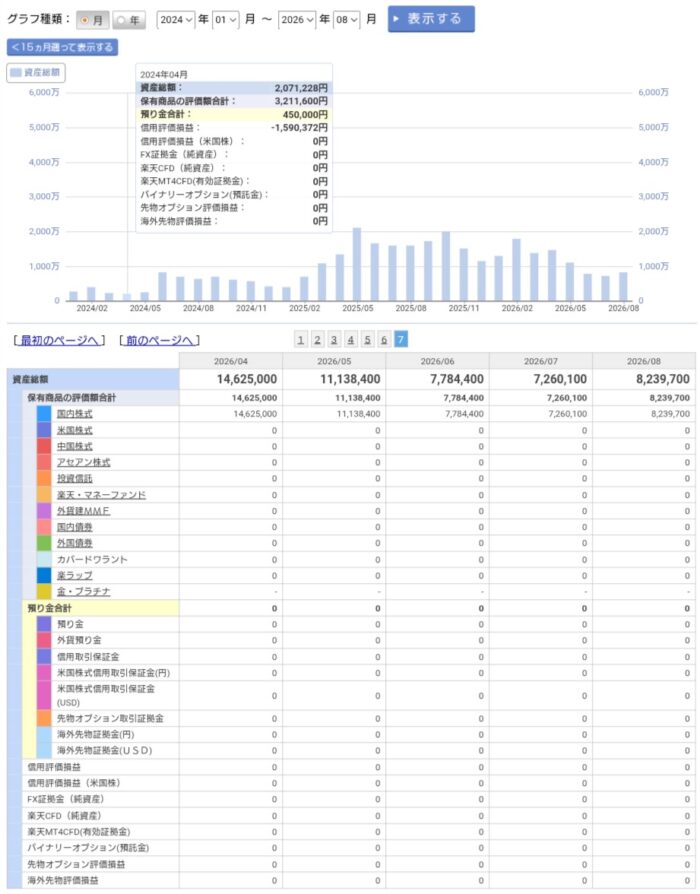Screen dimensions: 700x894
Task: Select the current page 7 tab
Action: pyautogui.click(x=401, y=340)
